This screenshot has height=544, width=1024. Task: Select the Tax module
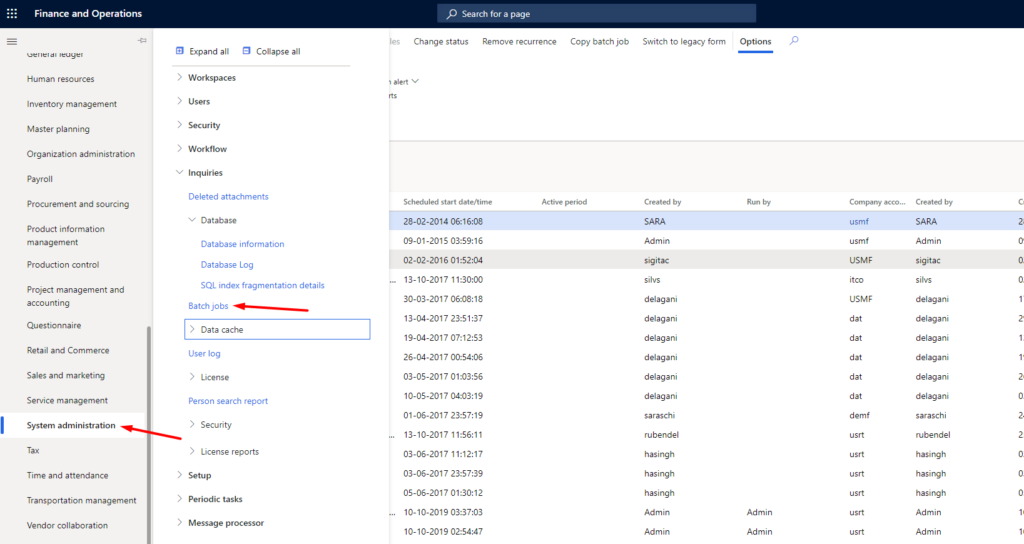(33, 451)
